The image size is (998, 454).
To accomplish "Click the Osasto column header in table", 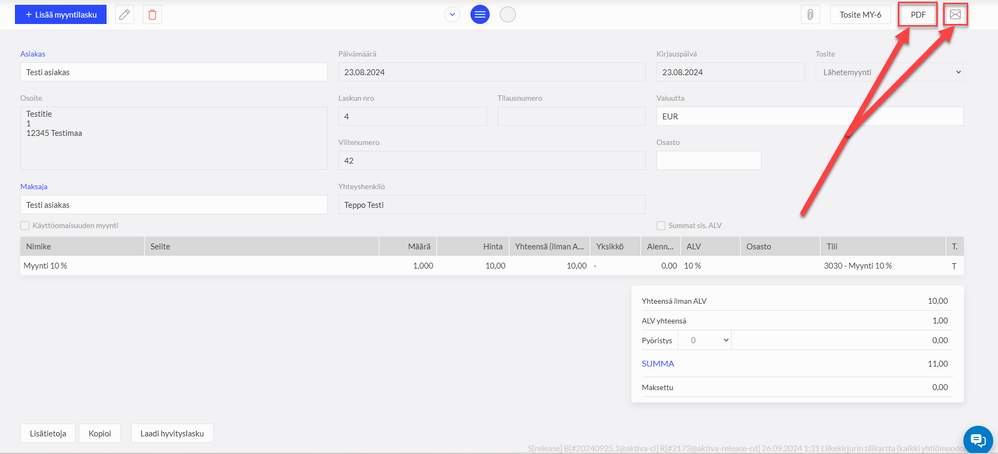I will point(780,246).
